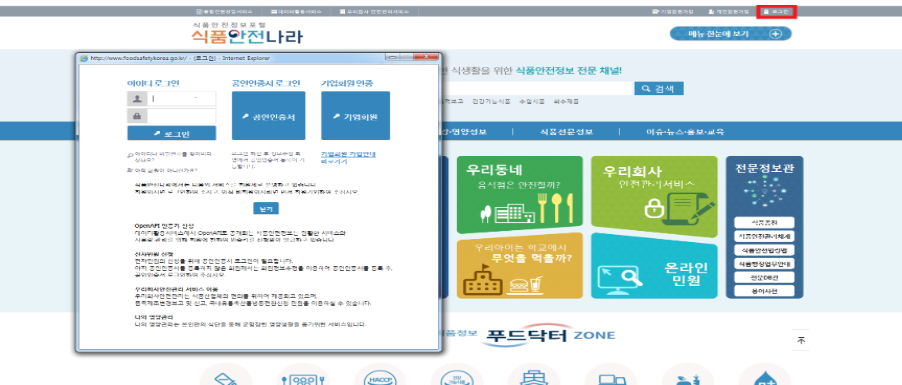Open 이슈·뉴스·홍보·교육 menu
This screenshot has height=385, width=902.
coord(685,132)
